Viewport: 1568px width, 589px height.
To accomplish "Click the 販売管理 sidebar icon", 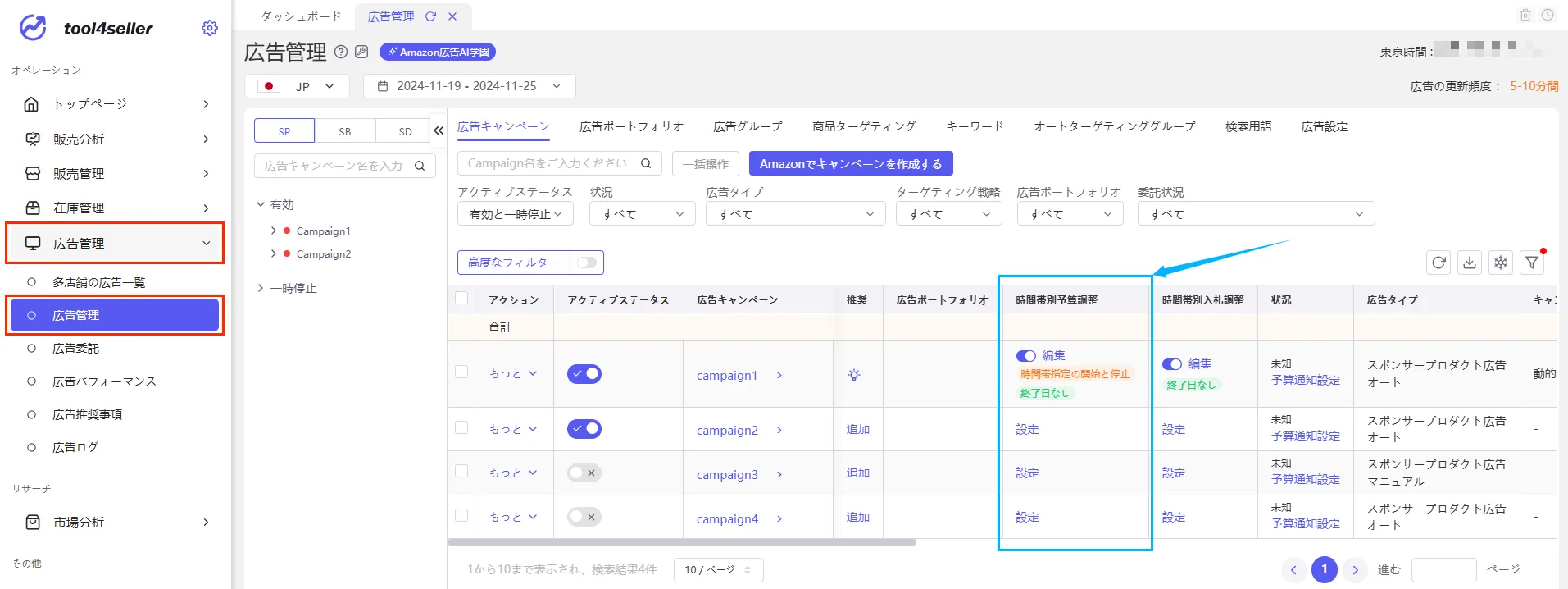I will [x=32, y=174].
